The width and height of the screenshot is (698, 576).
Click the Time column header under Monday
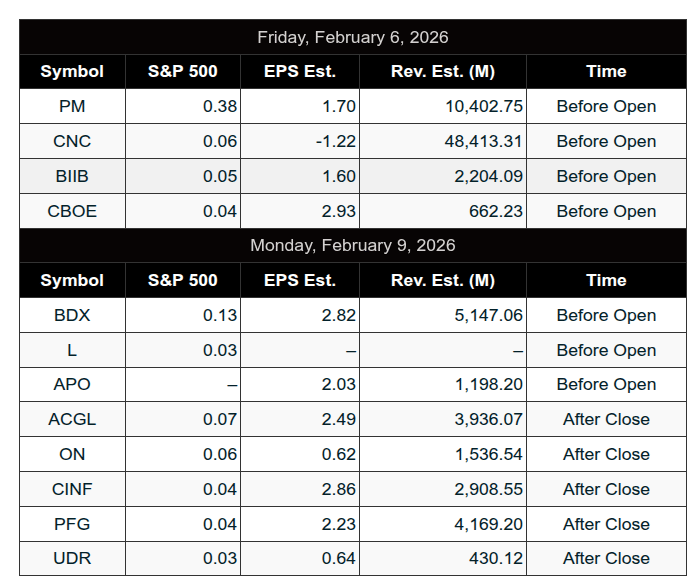click(x=606, y=281)
